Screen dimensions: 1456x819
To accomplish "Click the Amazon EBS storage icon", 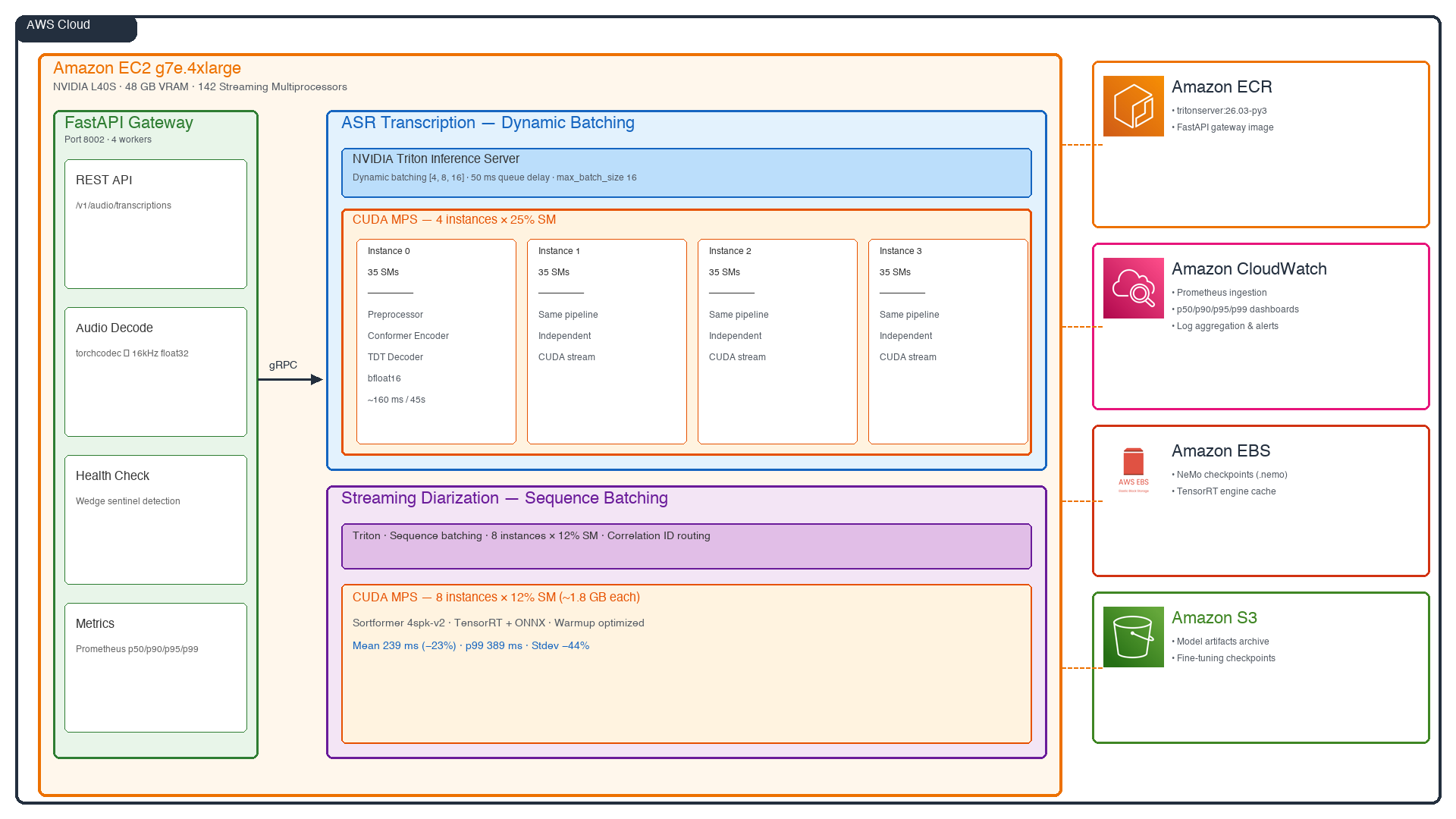I will [x=1133, y=470].
